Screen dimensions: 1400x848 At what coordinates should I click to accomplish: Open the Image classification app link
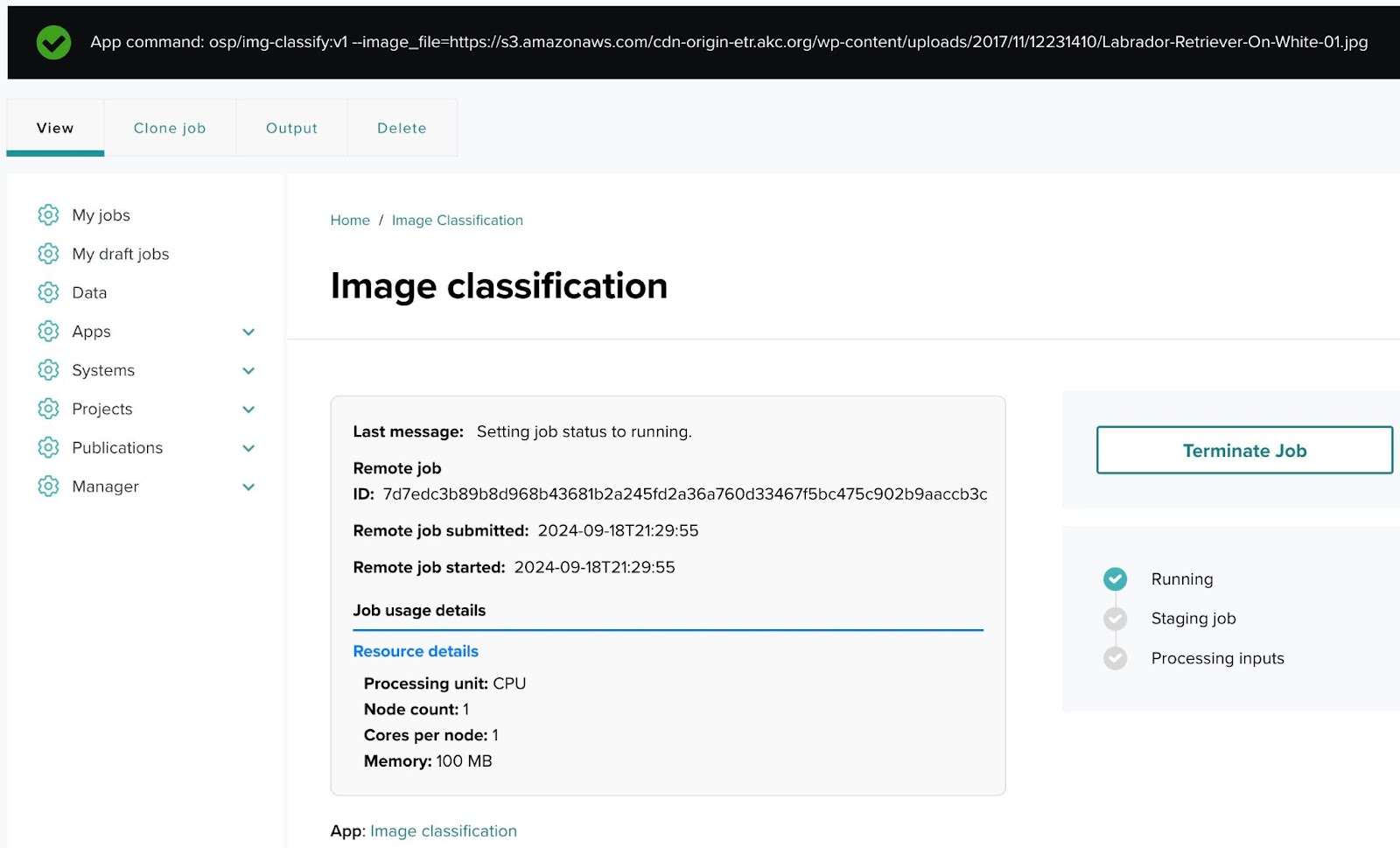pyautogui.click(x=444, y=830)
